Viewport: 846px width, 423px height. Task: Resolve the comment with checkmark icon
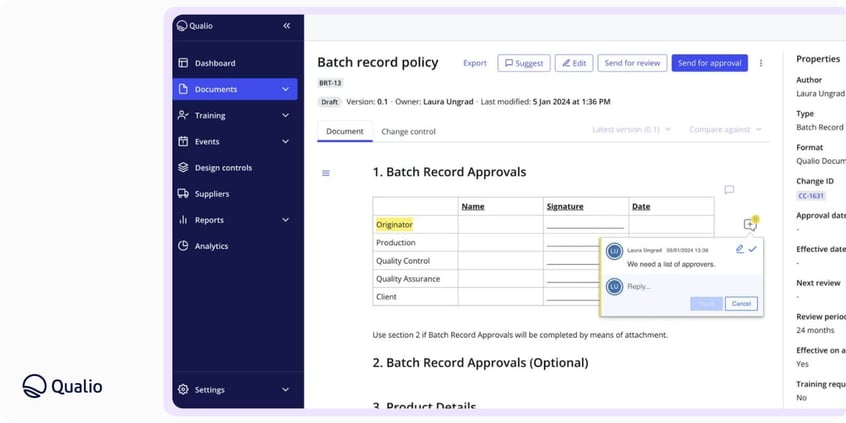753,249
